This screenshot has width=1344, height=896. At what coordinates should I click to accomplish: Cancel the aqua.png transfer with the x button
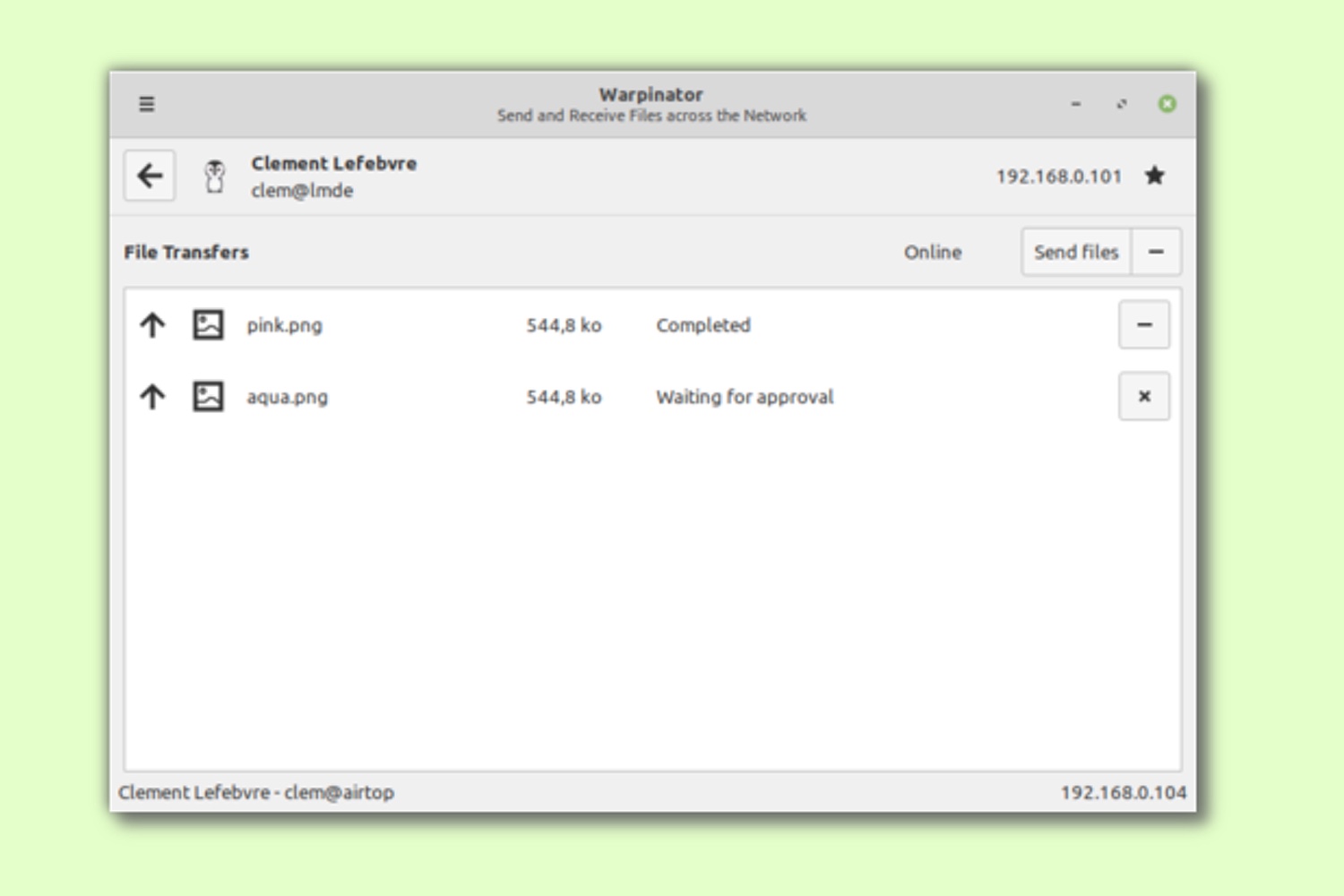tap(1143, 396)
